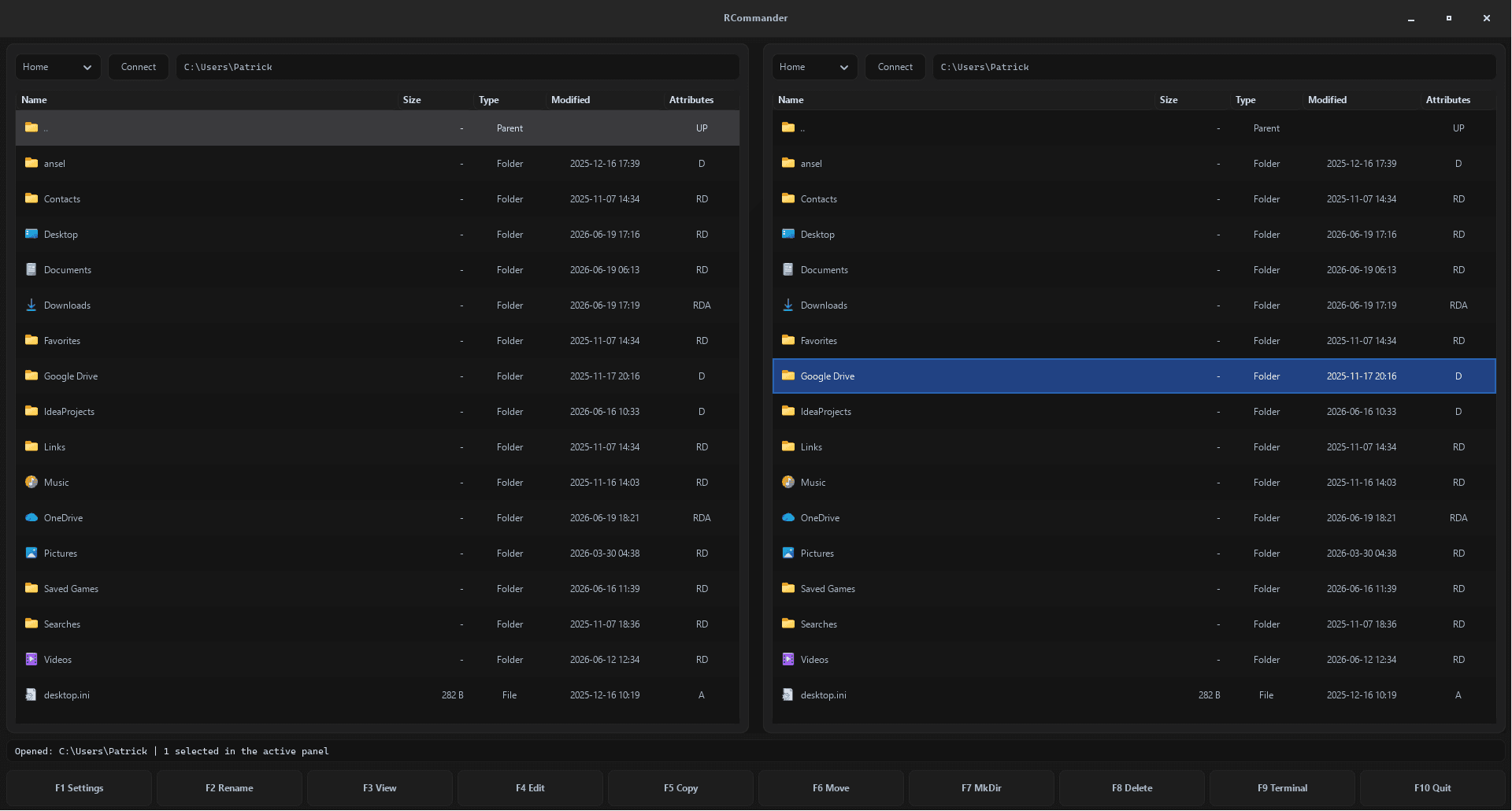Click the Pictures icon in left panel

point(31,553)
